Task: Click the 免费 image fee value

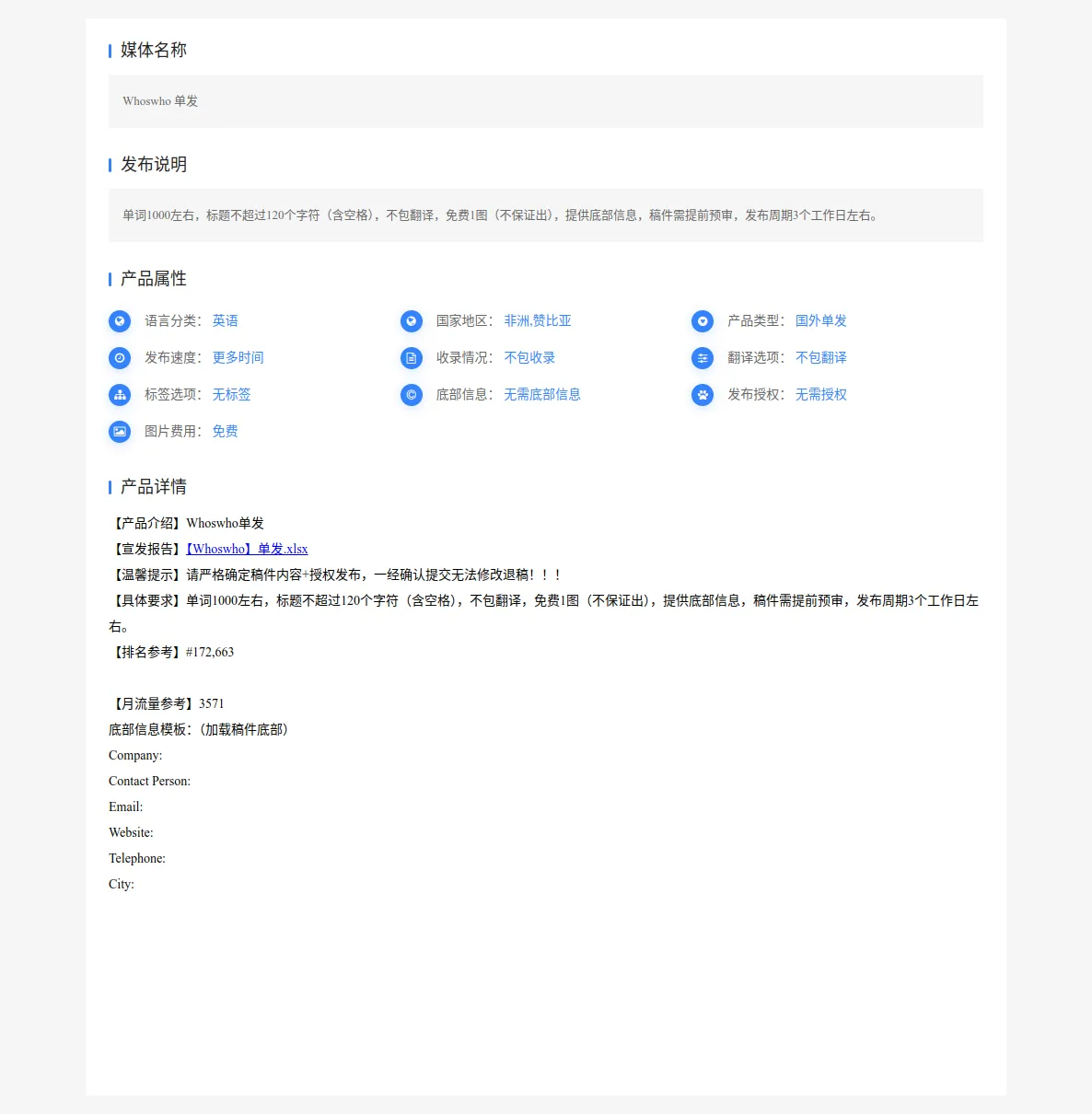Action: pos(226,432)
